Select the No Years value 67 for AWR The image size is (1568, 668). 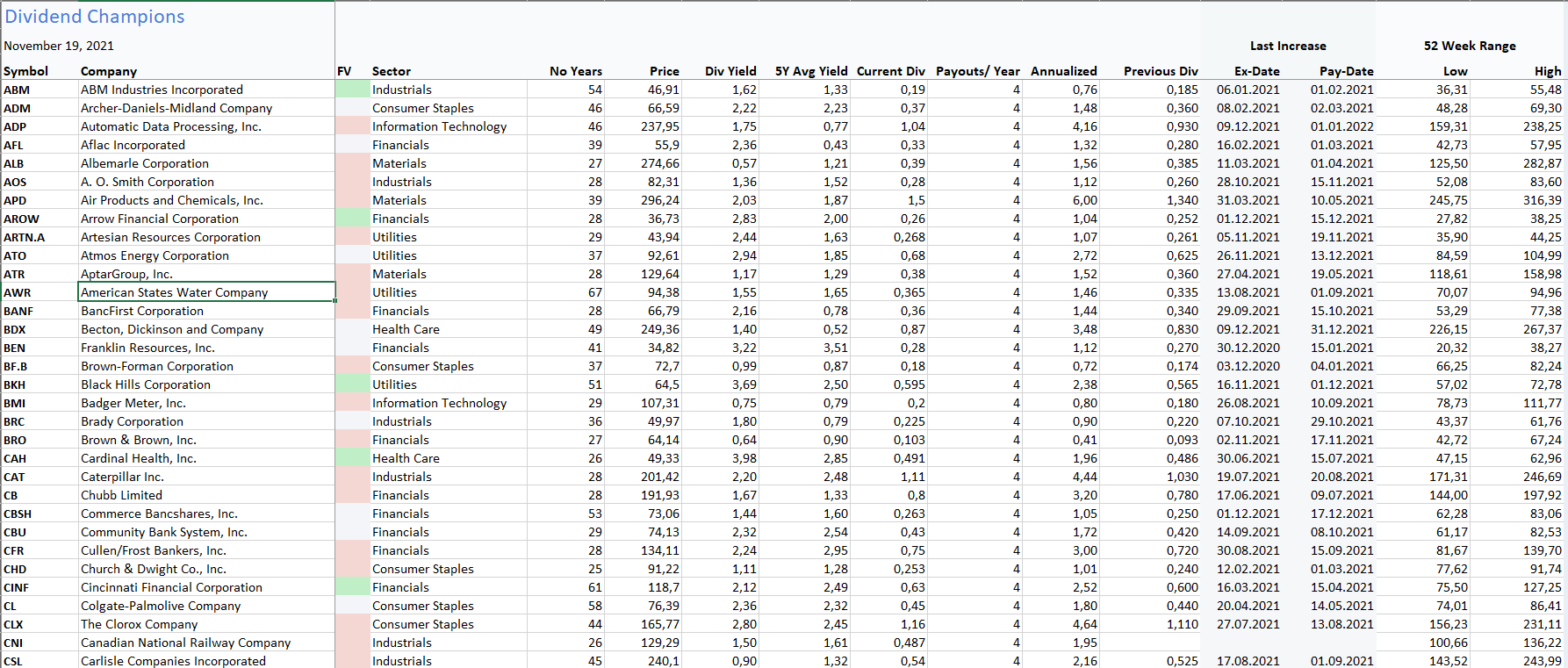(594, 292)
